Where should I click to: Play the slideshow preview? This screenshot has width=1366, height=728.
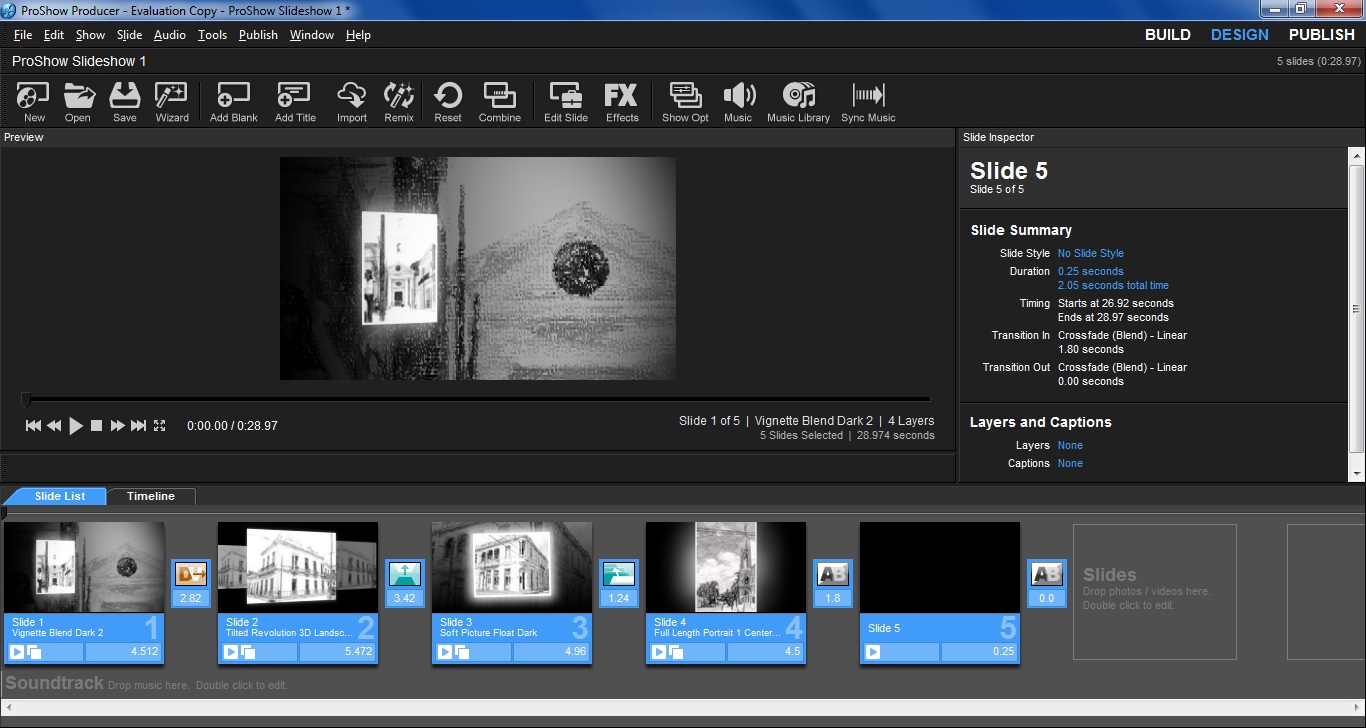coord(76,426)
